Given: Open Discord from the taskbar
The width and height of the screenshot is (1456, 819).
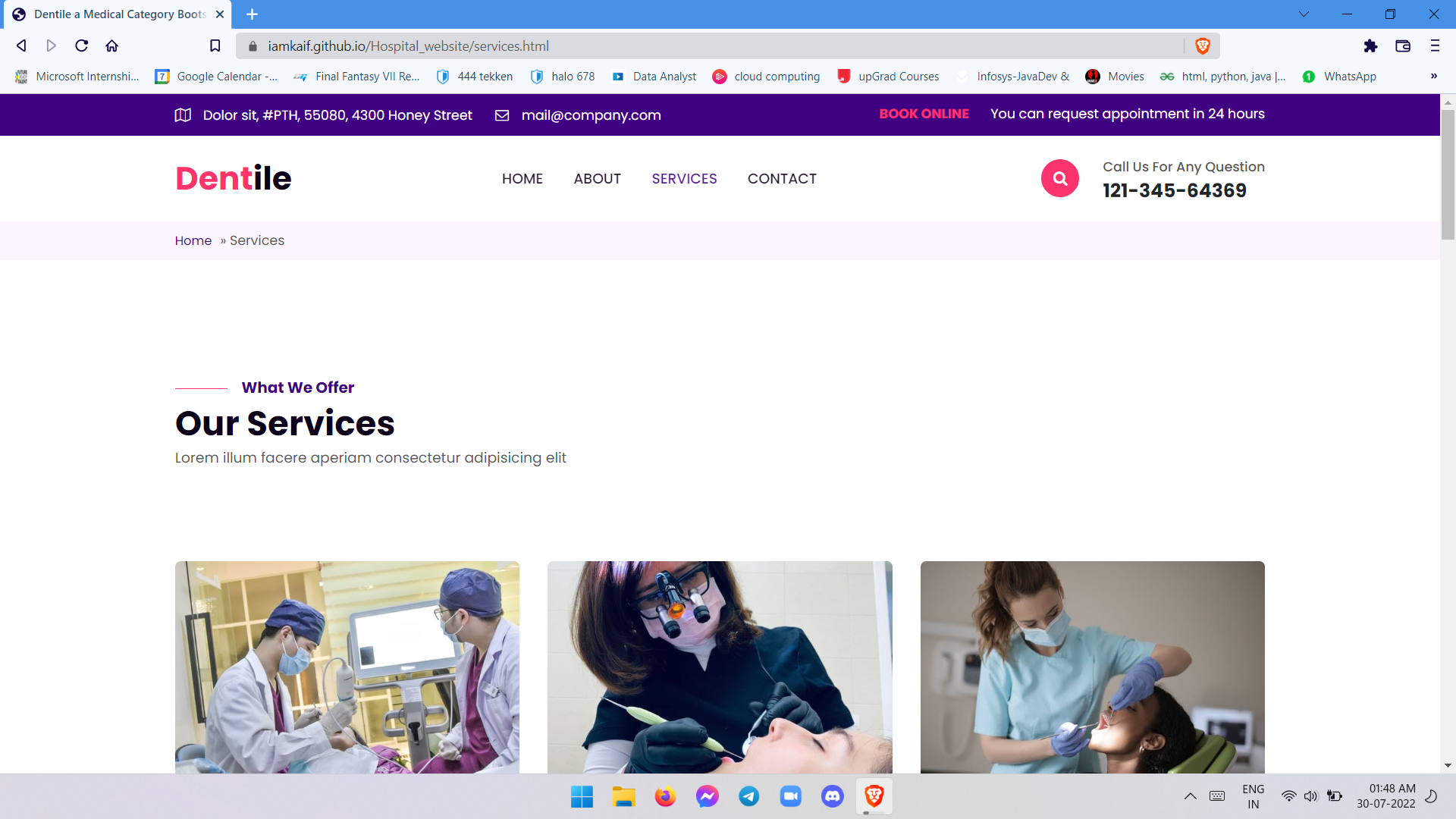Looking at the screenshot, I should (x=833, y=796).
